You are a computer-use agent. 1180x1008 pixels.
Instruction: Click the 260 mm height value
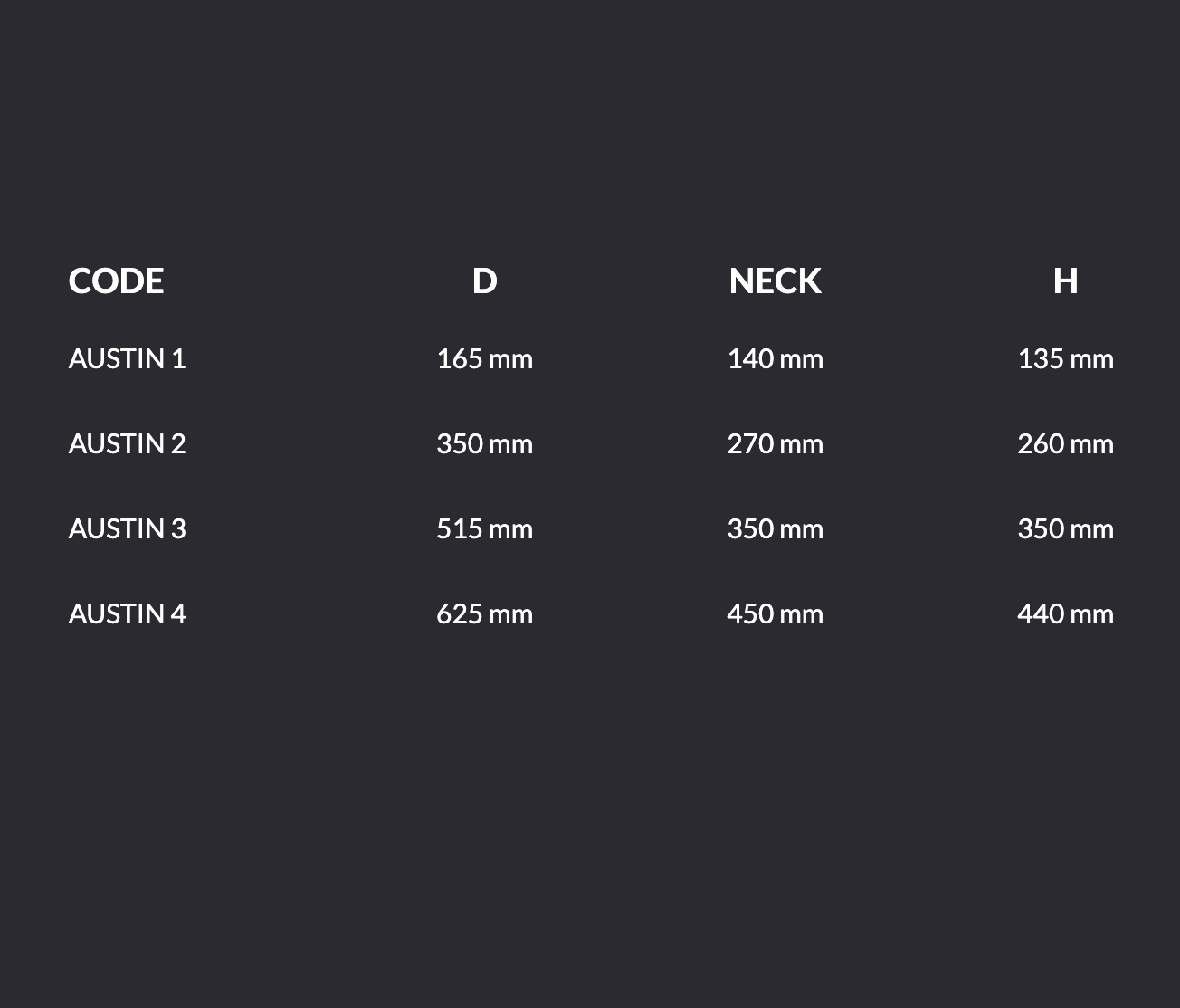coord(1065,444)
